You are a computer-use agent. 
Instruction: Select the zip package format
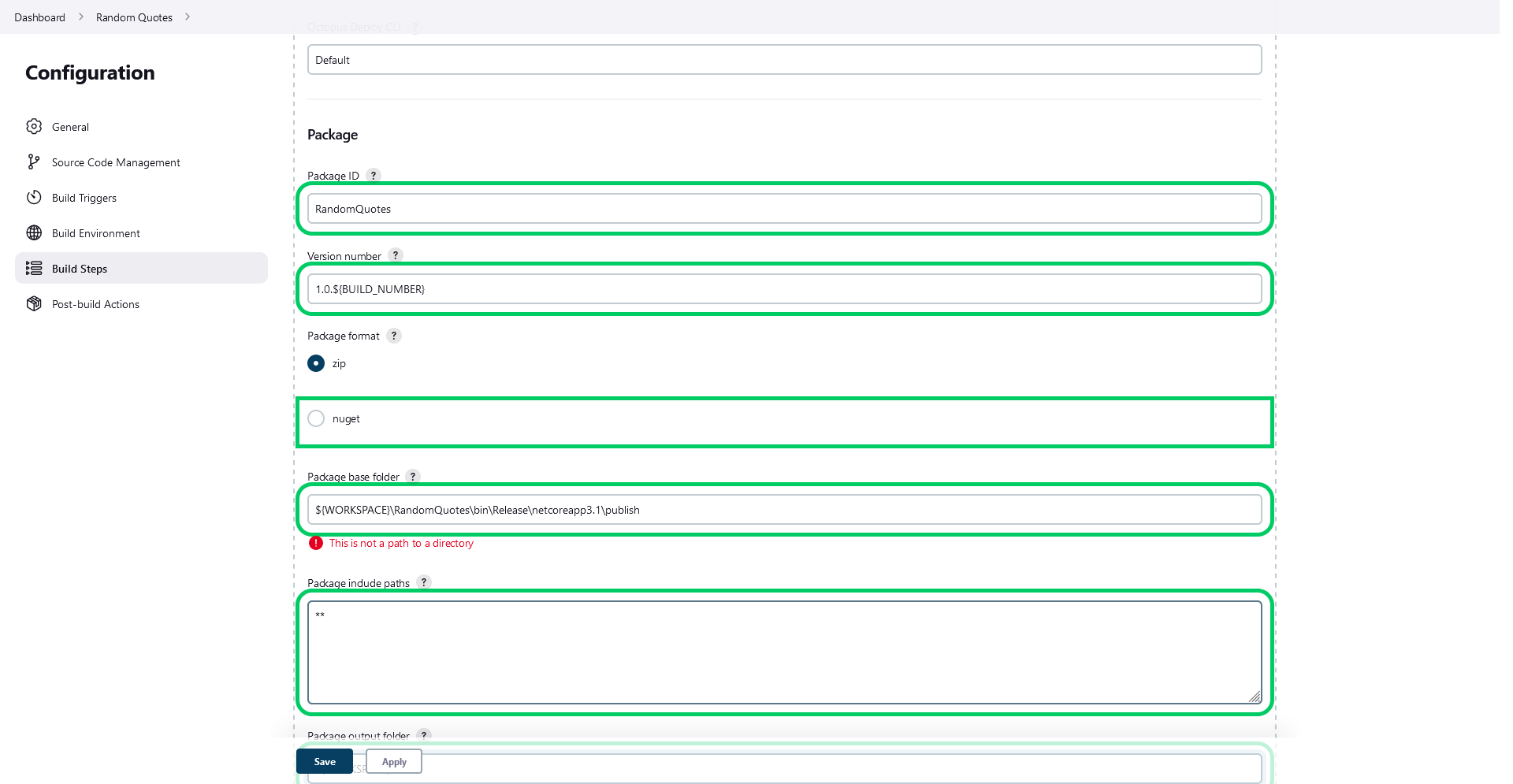tap(316, 363)
